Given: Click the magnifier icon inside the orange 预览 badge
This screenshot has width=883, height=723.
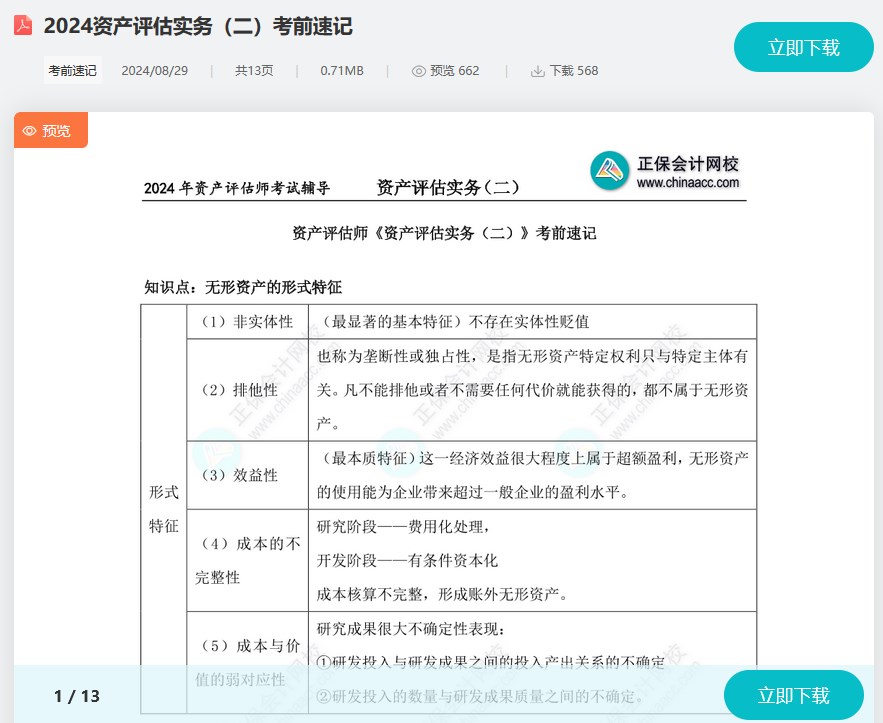Looking at the screenshot, I should 29,130.
